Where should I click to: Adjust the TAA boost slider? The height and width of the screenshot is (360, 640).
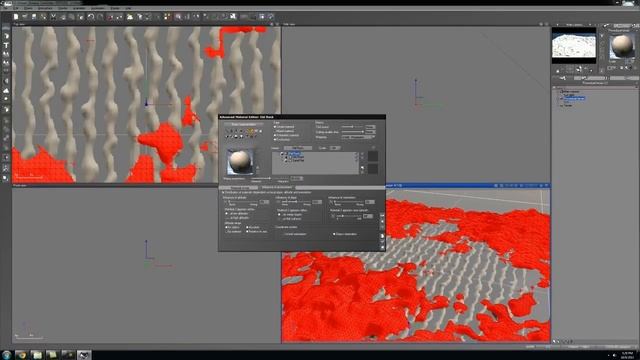tap(352, 127)
